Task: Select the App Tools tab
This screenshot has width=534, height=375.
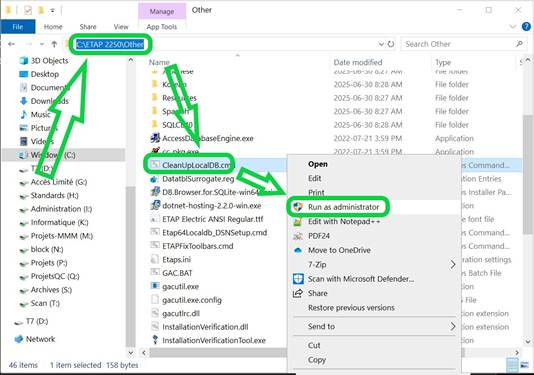Action: [x=162, y=27]
